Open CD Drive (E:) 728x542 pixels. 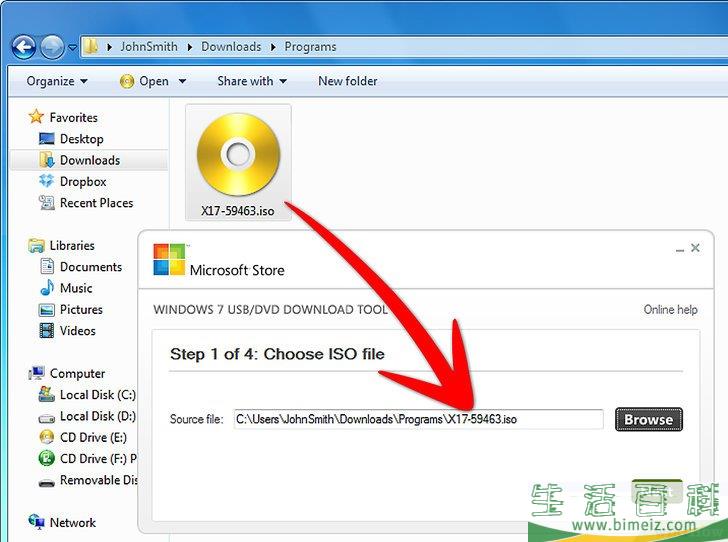pos(93,438)
